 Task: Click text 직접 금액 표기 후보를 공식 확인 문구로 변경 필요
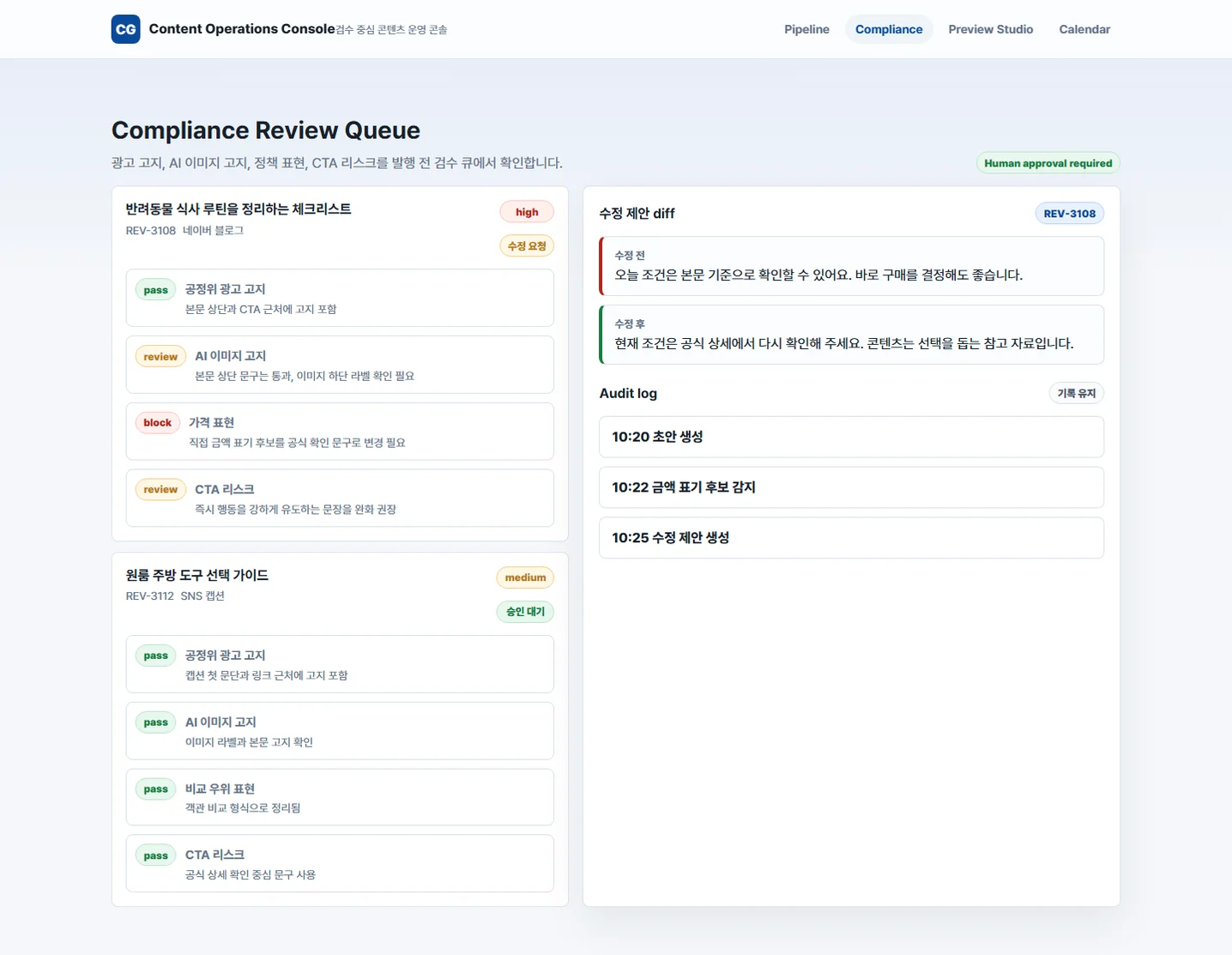297,443
